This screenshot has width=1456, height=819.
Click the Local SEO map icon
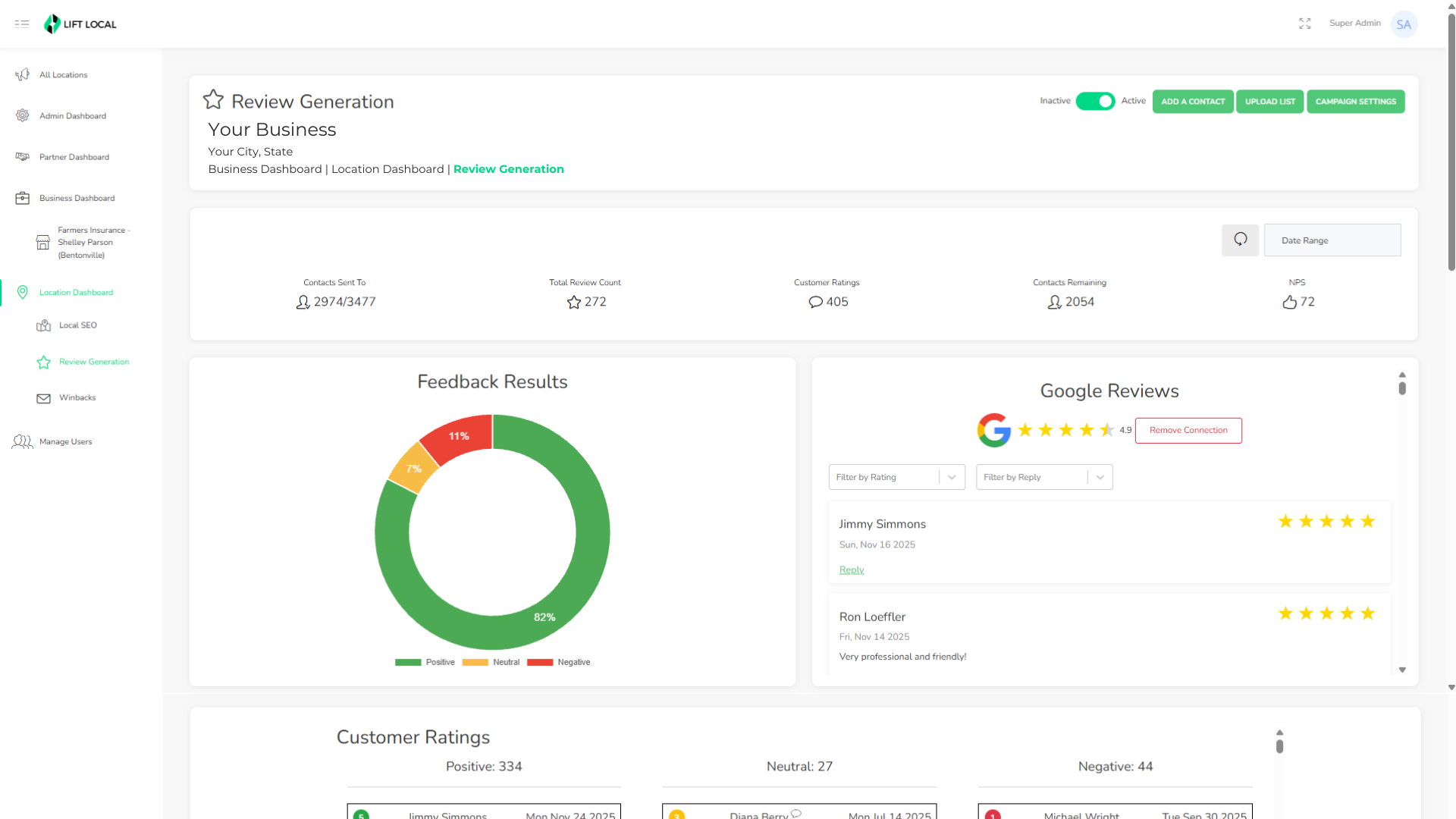(44, 325)
